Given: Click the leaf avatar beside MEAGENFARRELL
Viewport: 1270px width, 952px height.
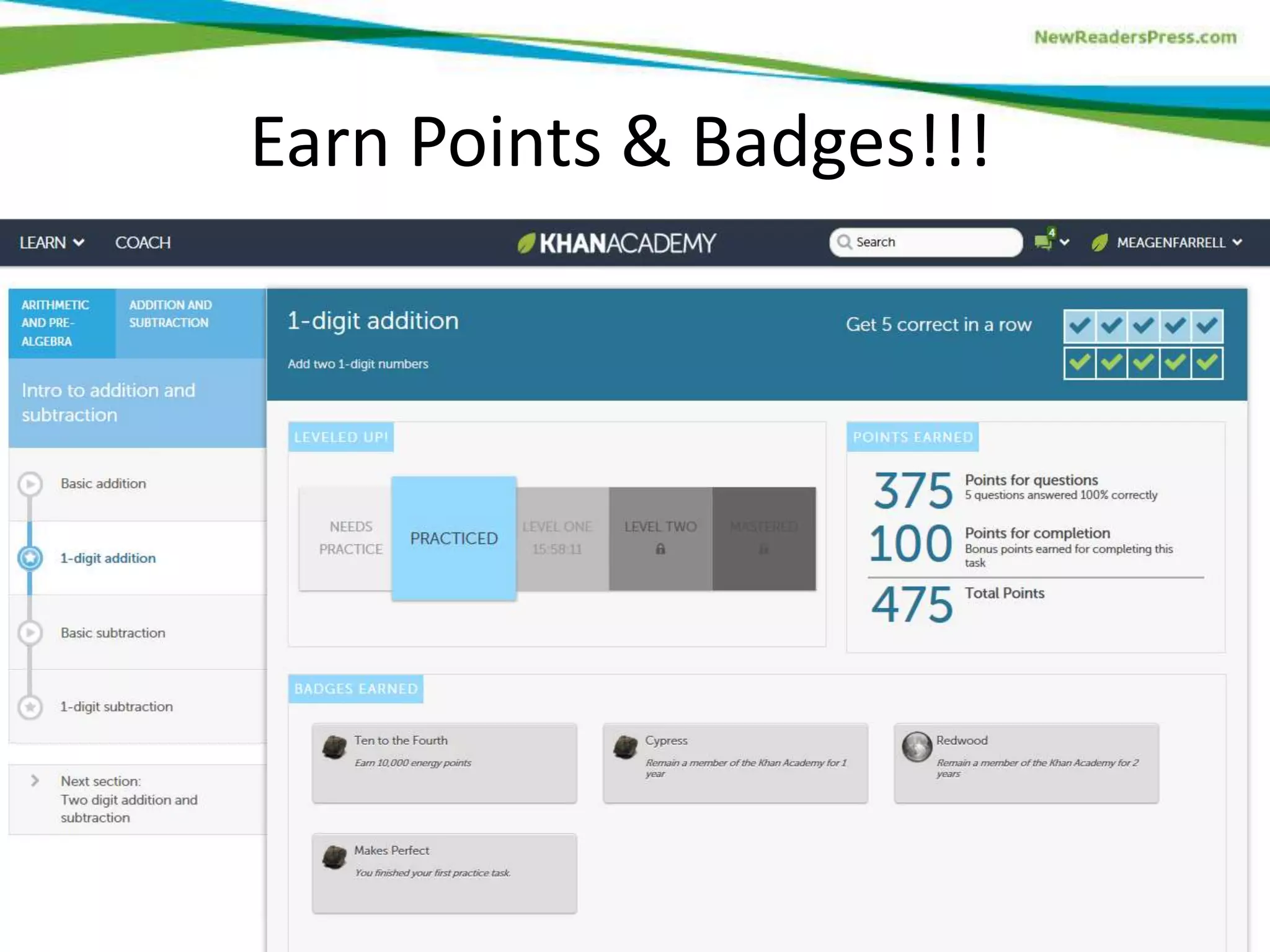Looking at the screenshot, I should point(1099,242).
